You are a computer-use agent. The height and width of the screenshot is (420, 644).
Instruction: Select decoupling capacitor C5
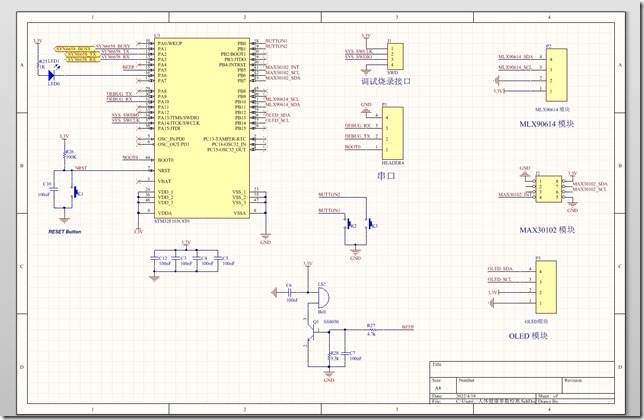coord(218,259)
